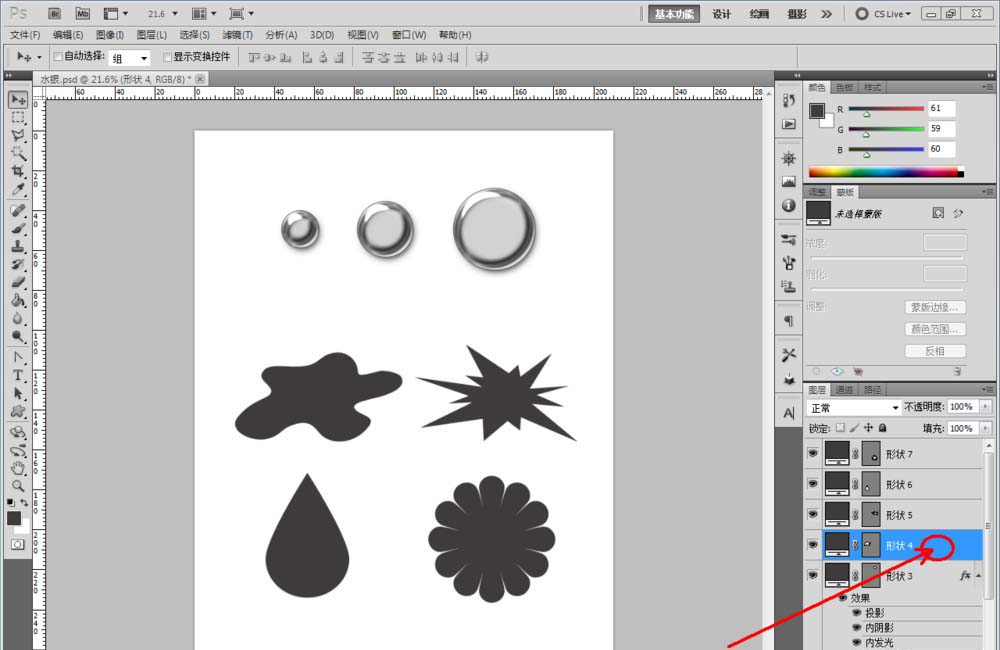Hide the 形状 6 layer
Screen dimensions: 1000x650
tap(812, 484)
